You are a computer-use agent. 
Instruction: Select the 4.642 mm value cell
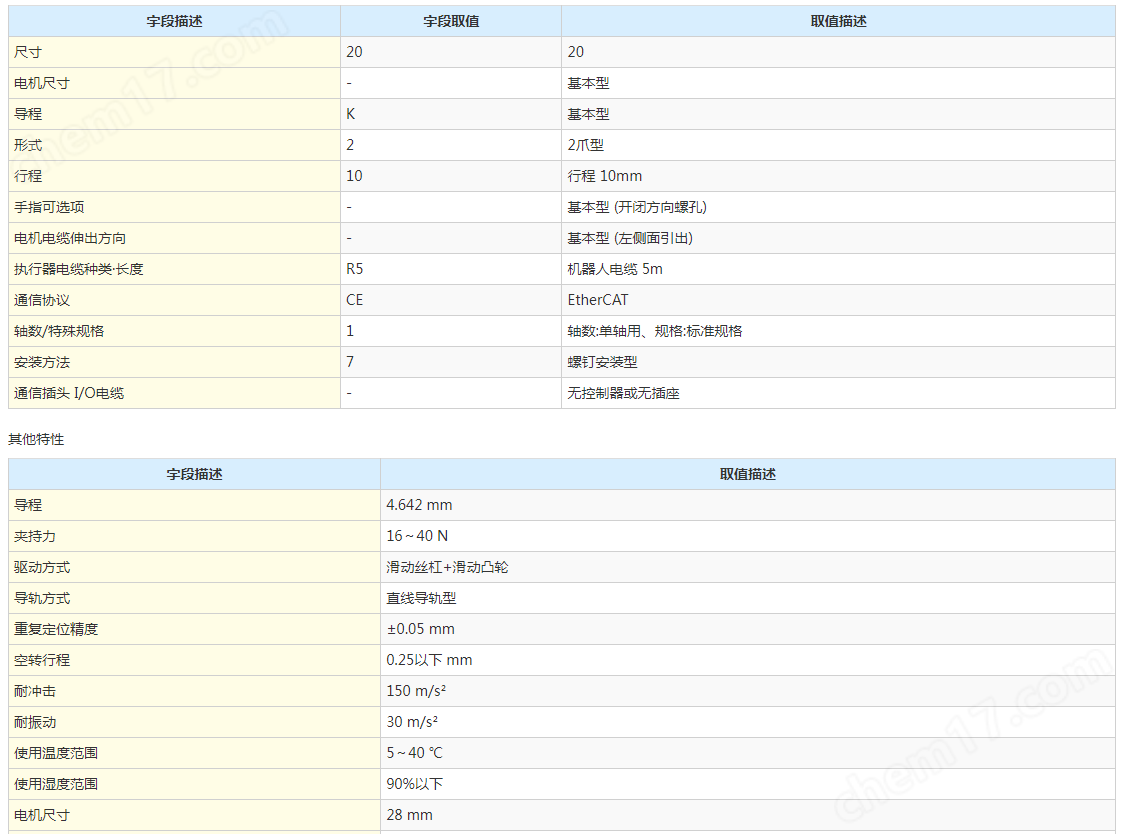point(419,505)
